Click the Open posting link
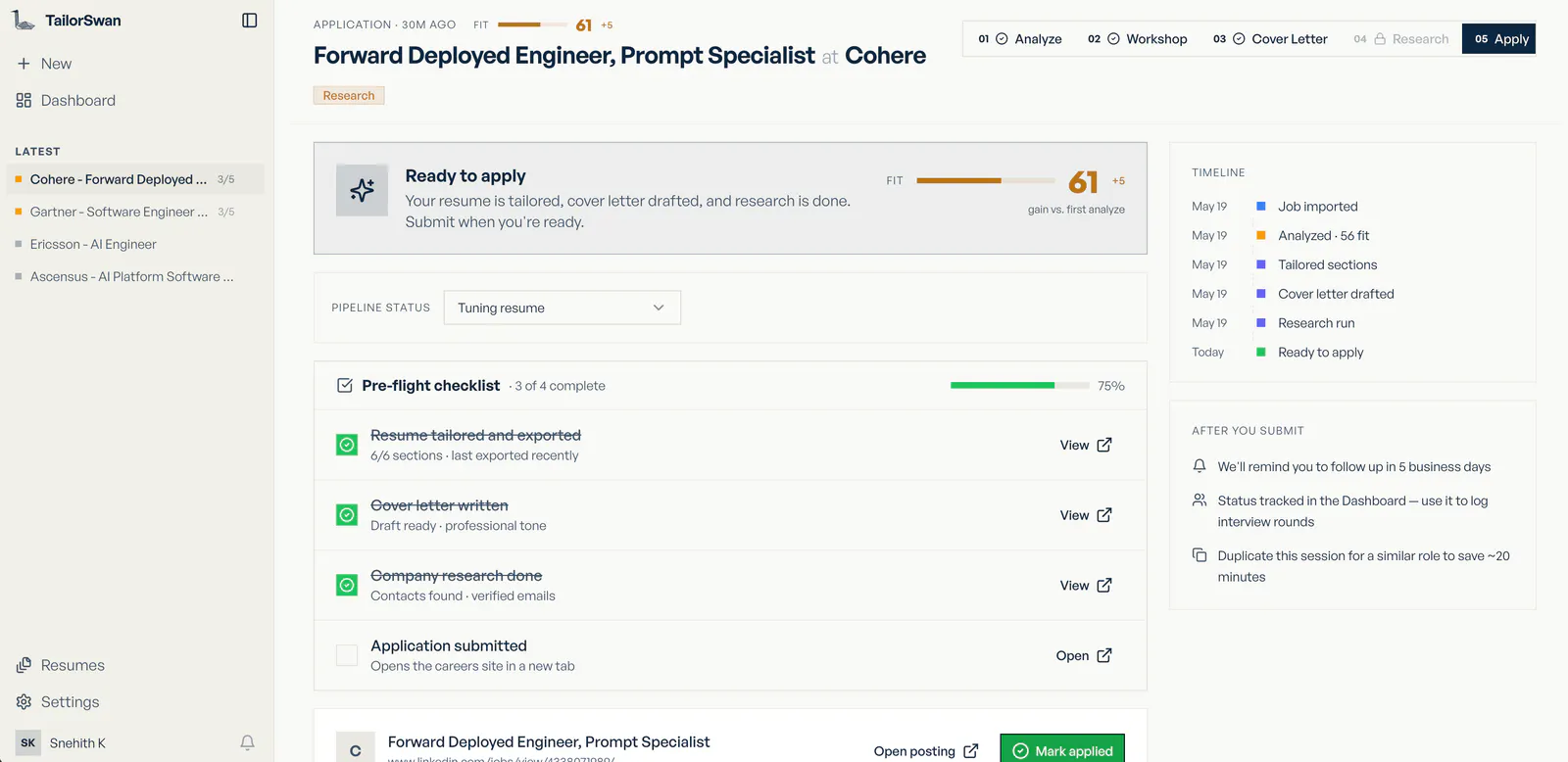 coord(926,751)
